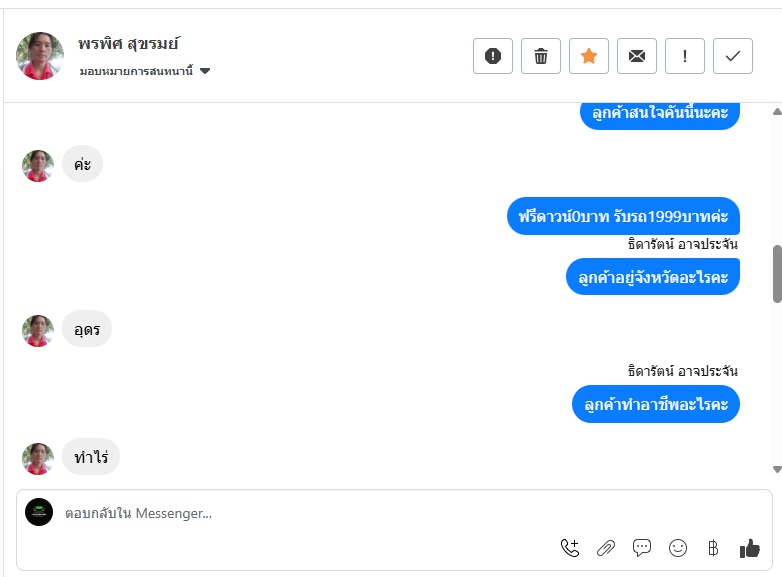Screen dimensions: 782x577
Task: Send a thumbs-up like
Action: click(x=750, y=547)
